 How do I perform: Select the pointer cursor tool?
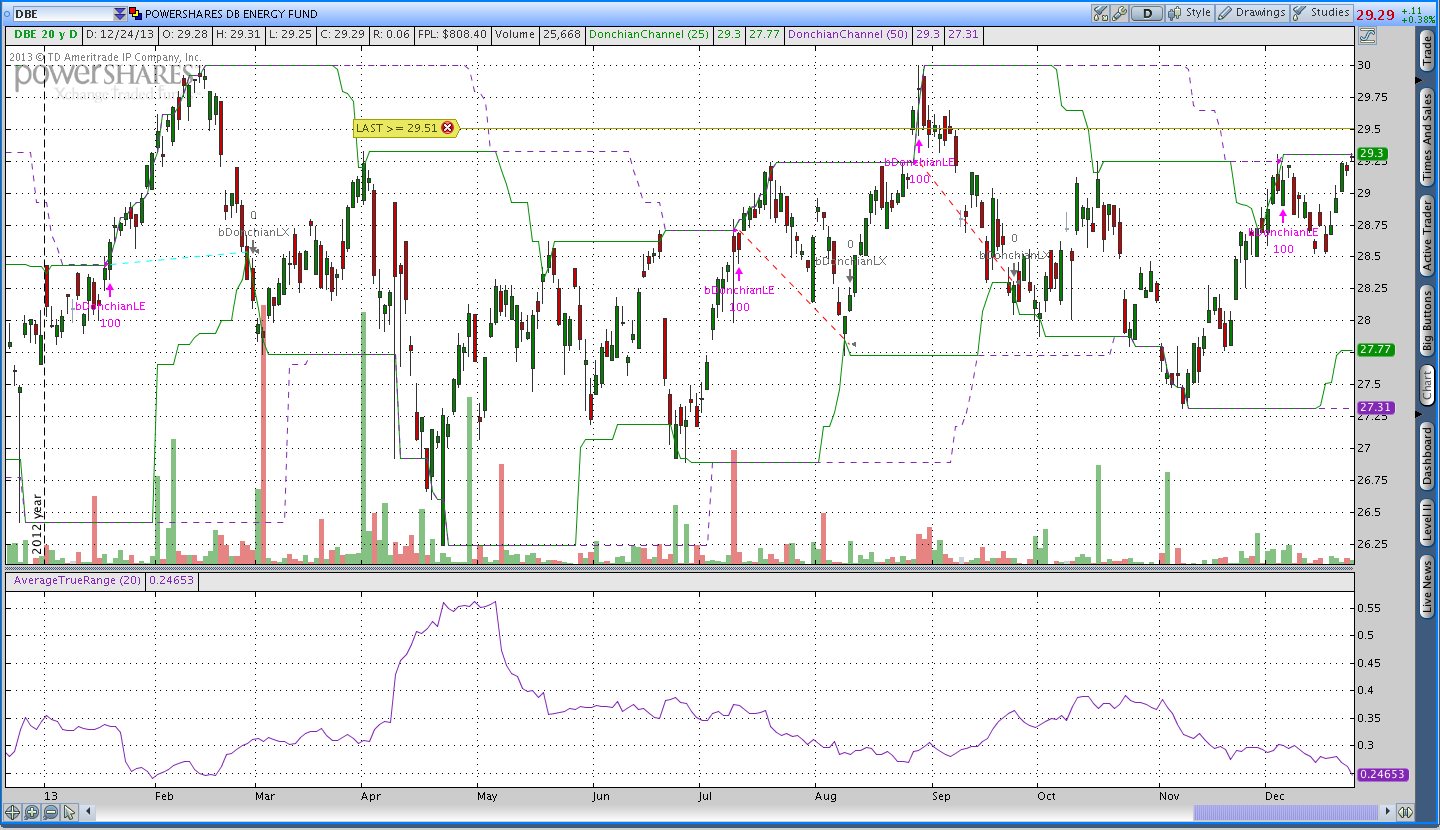tap(69, 812)
